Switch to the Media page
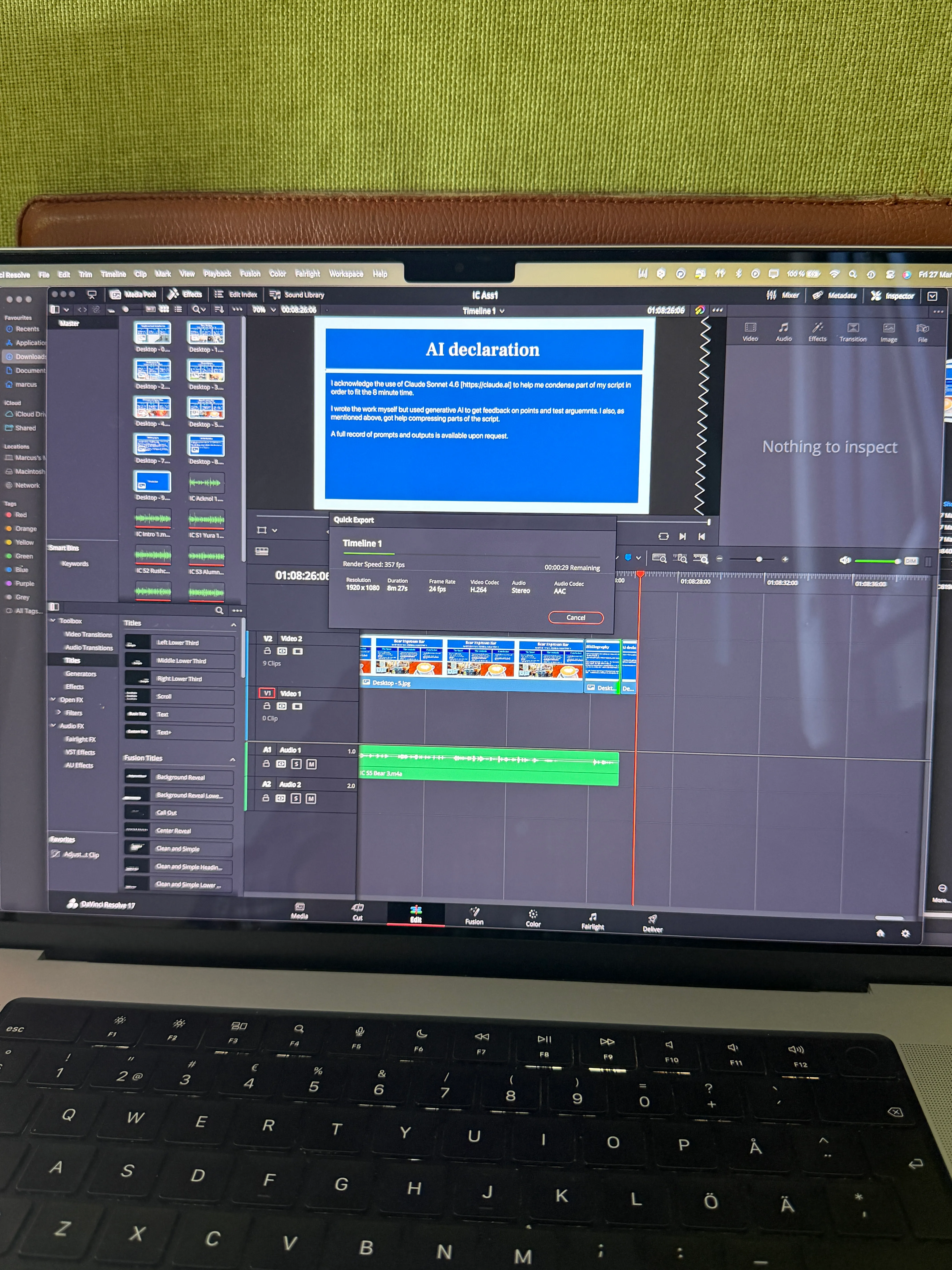 click(300, 911)
